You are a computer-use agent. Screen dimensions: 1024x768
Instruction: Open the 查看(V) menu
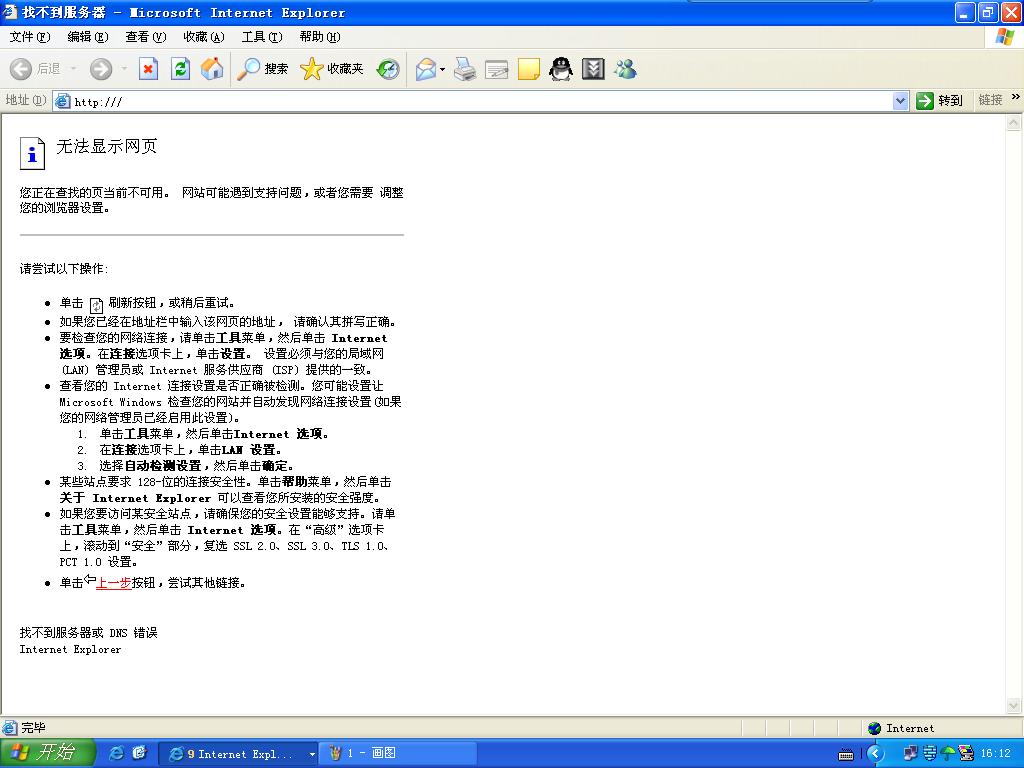[x=146, y=37]
